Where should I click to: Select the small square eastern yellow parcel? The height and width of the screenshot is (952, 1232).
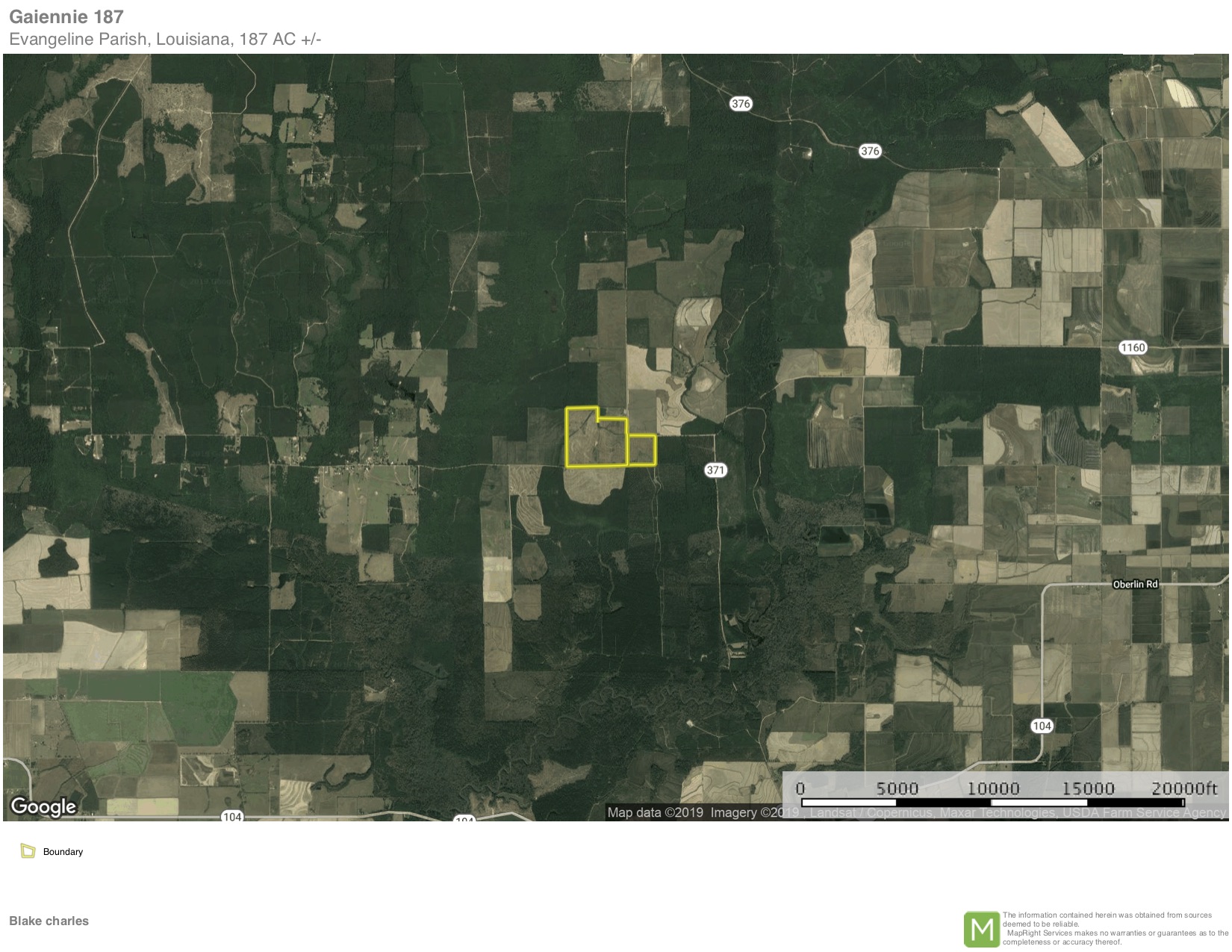[641, 450]
